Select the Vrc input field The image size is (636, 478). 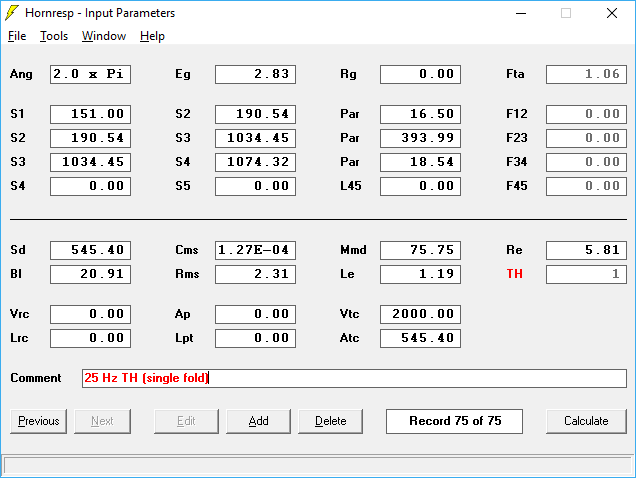pos(90,314)
